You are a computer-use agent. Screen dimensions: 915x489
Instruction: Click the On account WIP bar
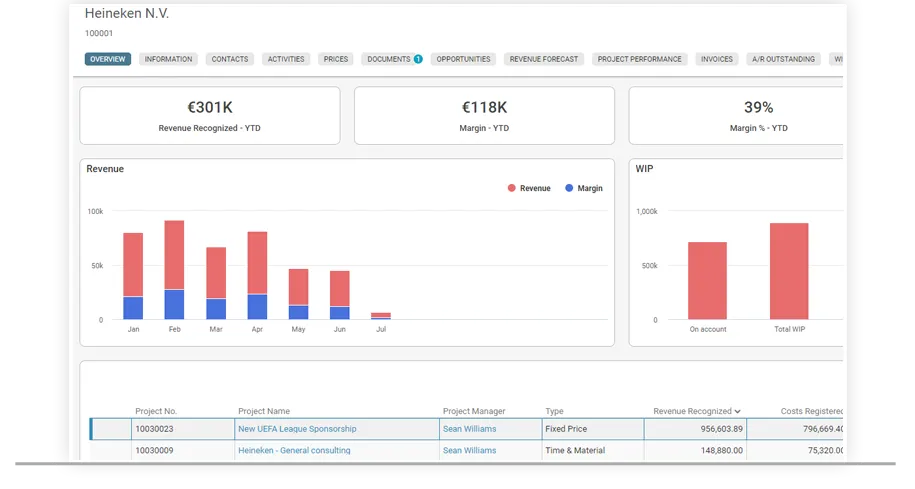[x=707, y=281]
